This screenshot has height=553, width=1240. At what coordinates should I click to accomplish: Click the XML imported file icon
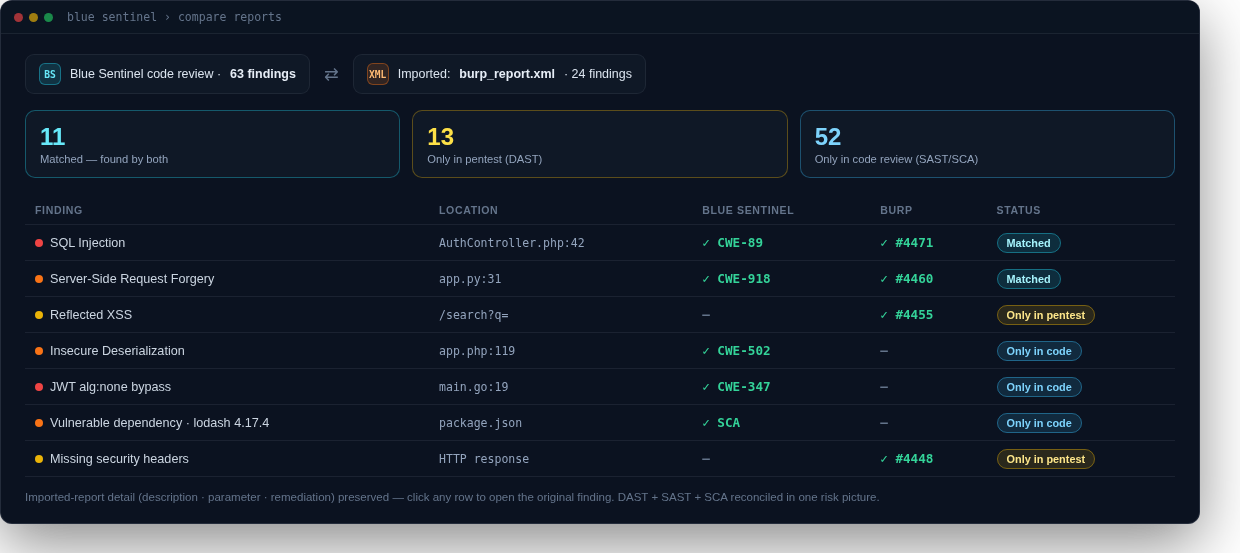pyautogui.click(x=378, y=74)
